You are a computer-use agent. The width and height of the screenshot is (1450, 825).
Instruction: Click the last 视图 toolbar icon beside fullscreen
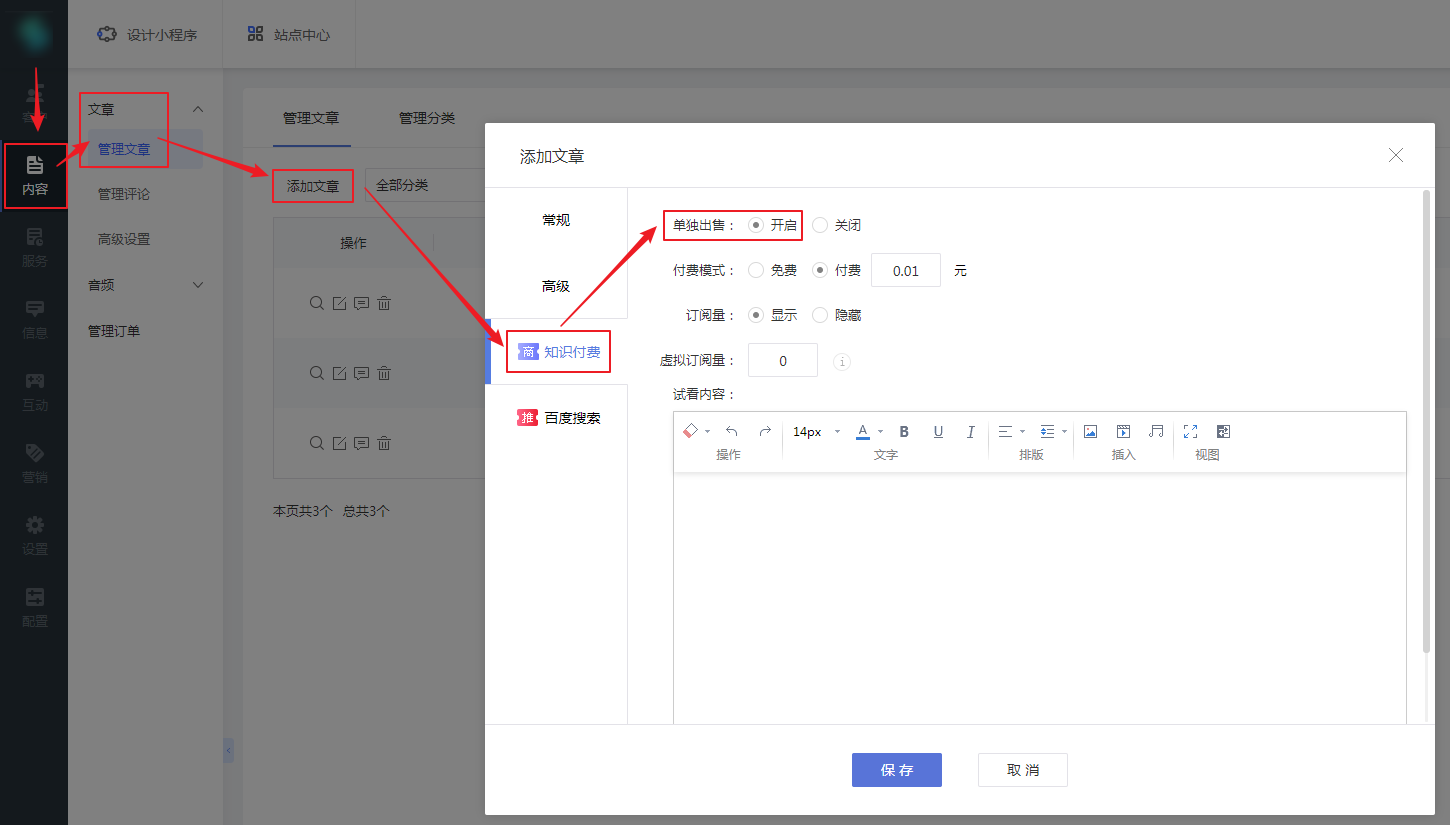pyautogui.click(x=1223, y=431)
